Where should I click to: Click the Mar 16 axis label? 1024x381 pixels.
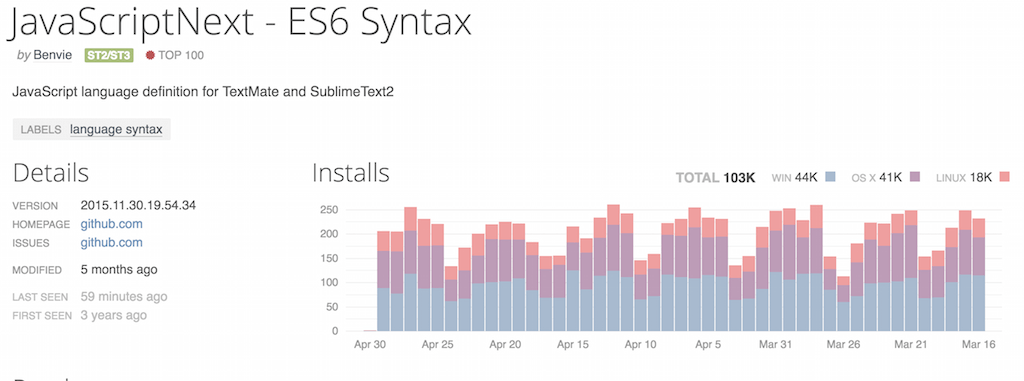click(x=979, y=344)
